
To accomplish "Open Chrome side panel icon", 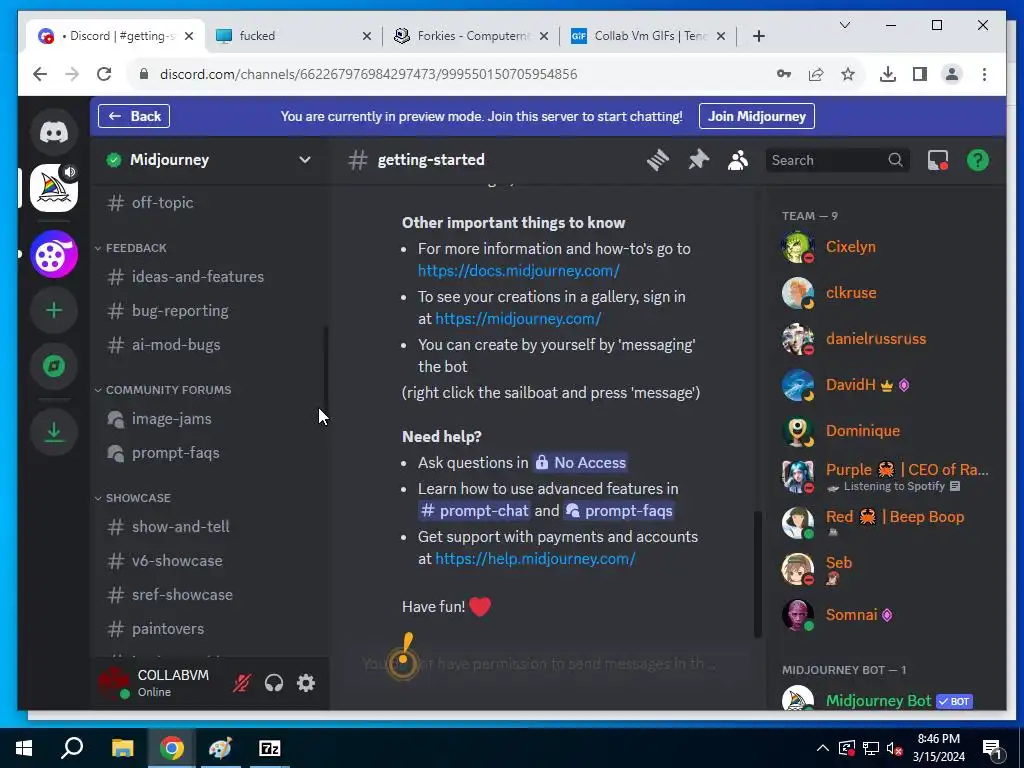I will tap(920, 74).
